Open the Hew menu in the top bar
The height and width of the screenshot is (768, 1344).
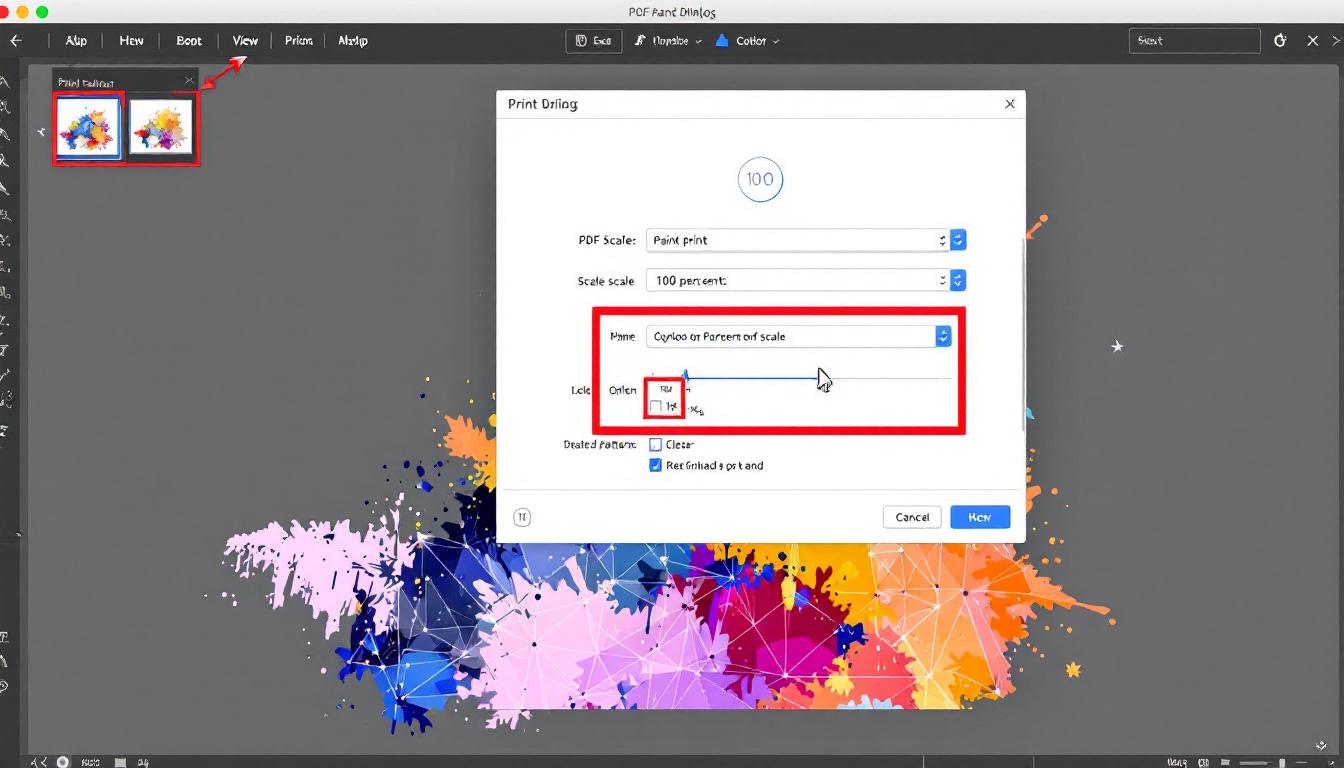click(x=131, y=41)
